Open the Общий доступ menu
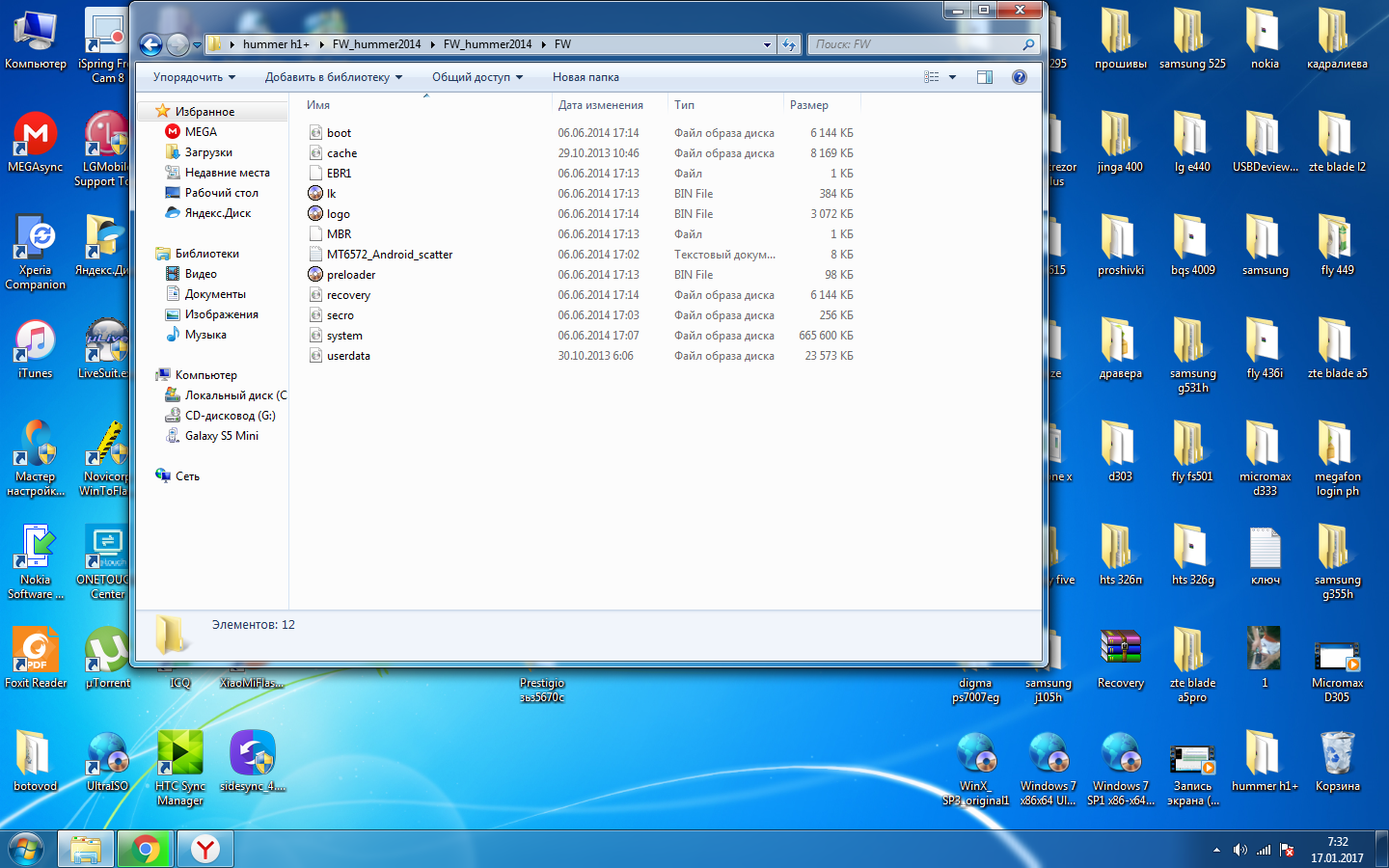 477,77
